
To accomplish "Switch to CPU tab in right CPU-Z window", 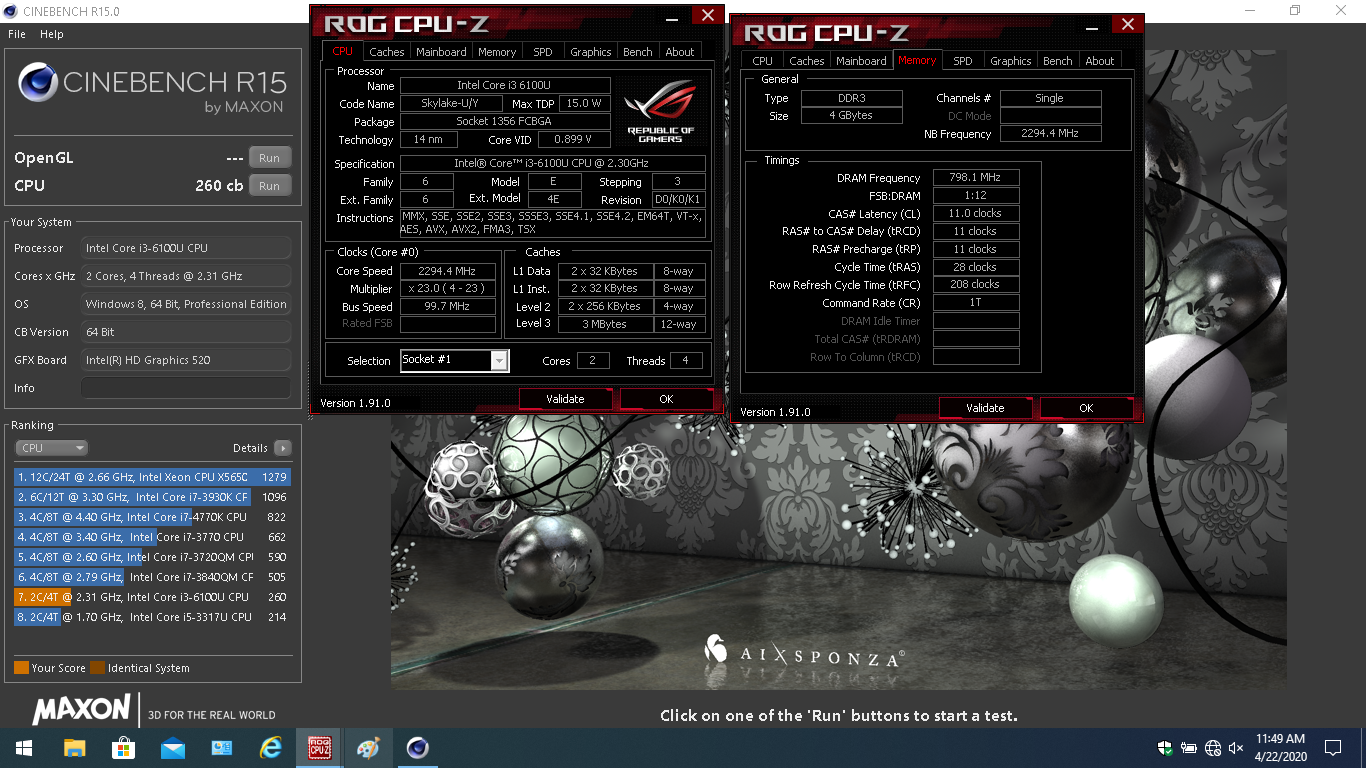I will tap(763, 61).
